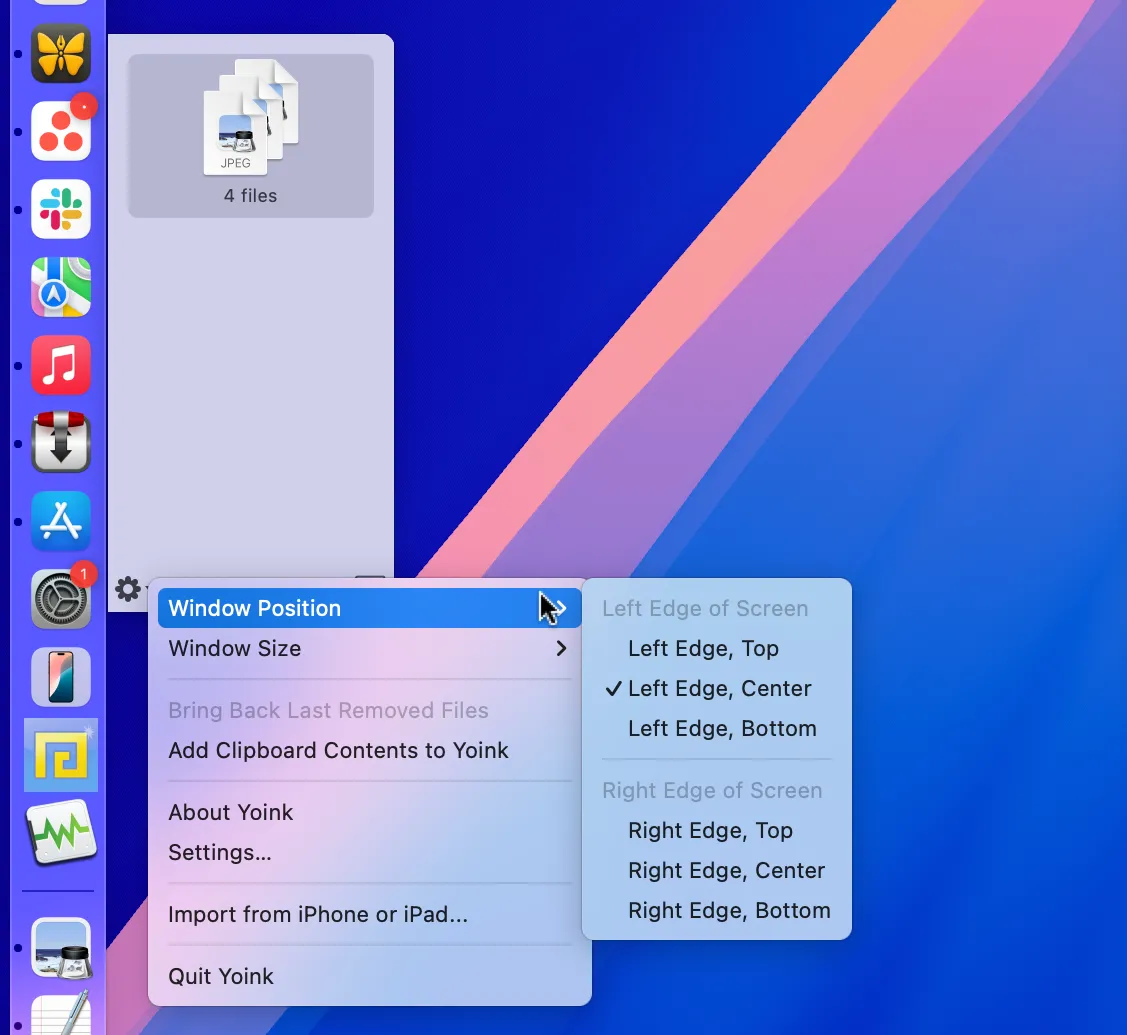1127x1035 pixels.
Task: Open Settings… from the Yoink menu
Action: coord(369,852)
